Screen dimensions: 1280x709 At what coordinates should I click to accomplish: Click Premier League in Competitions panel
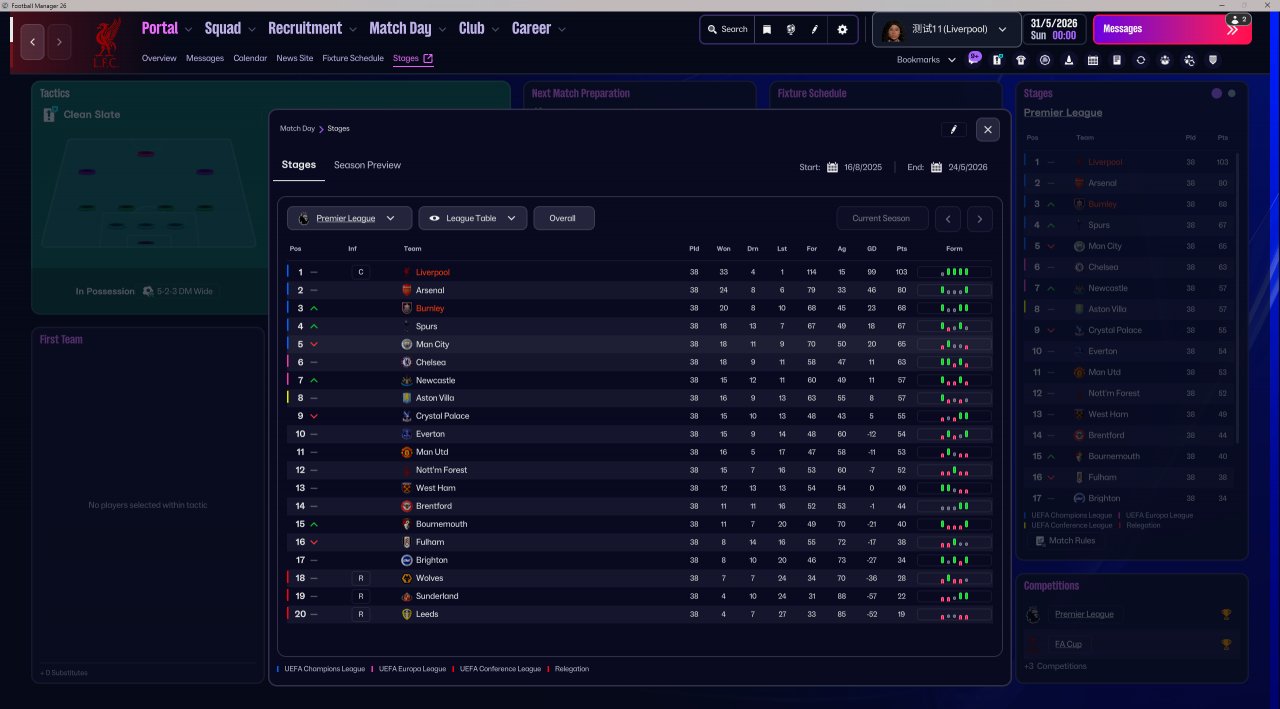1084,614
